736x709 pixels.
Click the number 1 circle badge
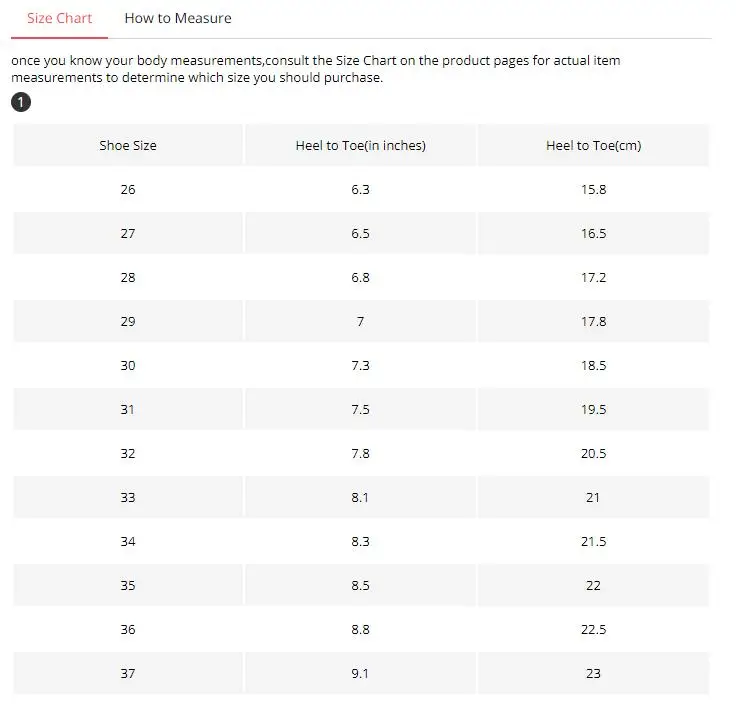pos(21,102)
